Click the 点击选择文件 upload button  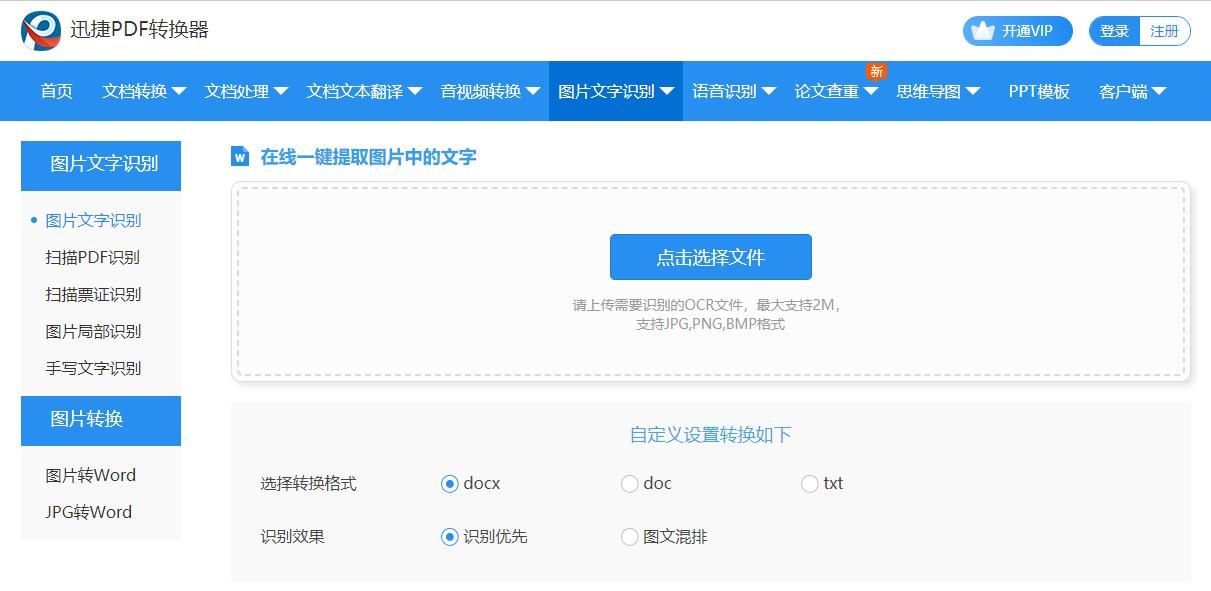(709, 257)
